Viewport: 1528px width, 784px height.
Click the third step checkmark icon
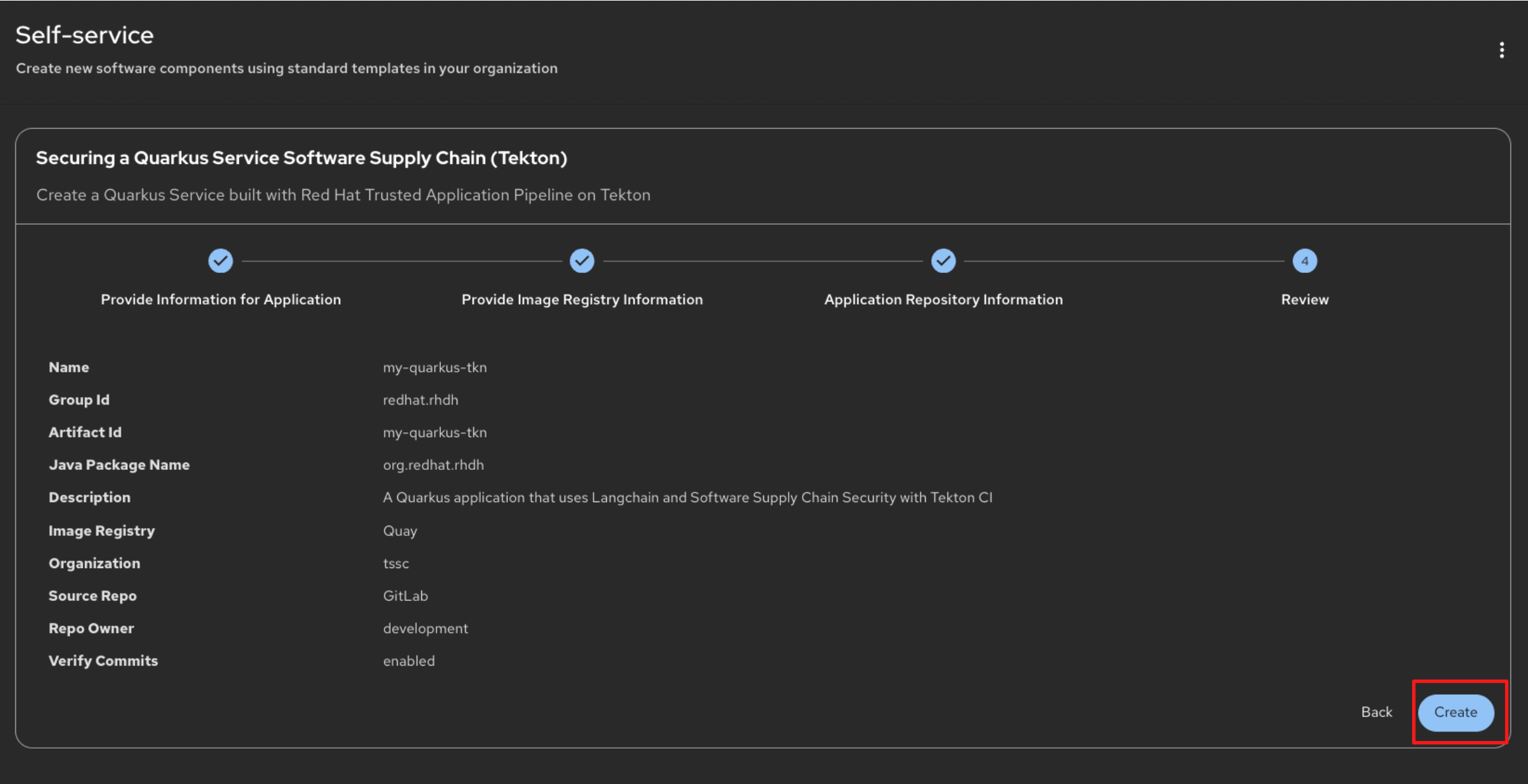pos(943,261)
